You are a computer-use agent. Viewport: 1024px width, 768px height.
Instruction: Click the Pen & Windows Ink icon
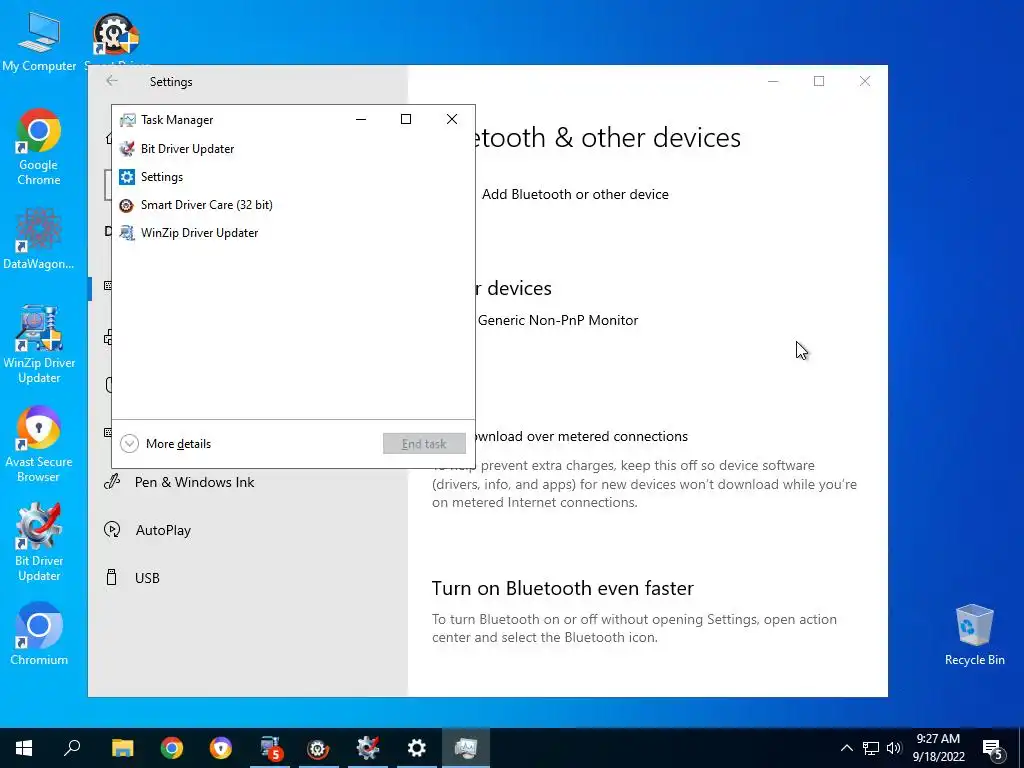coord(112,482)
